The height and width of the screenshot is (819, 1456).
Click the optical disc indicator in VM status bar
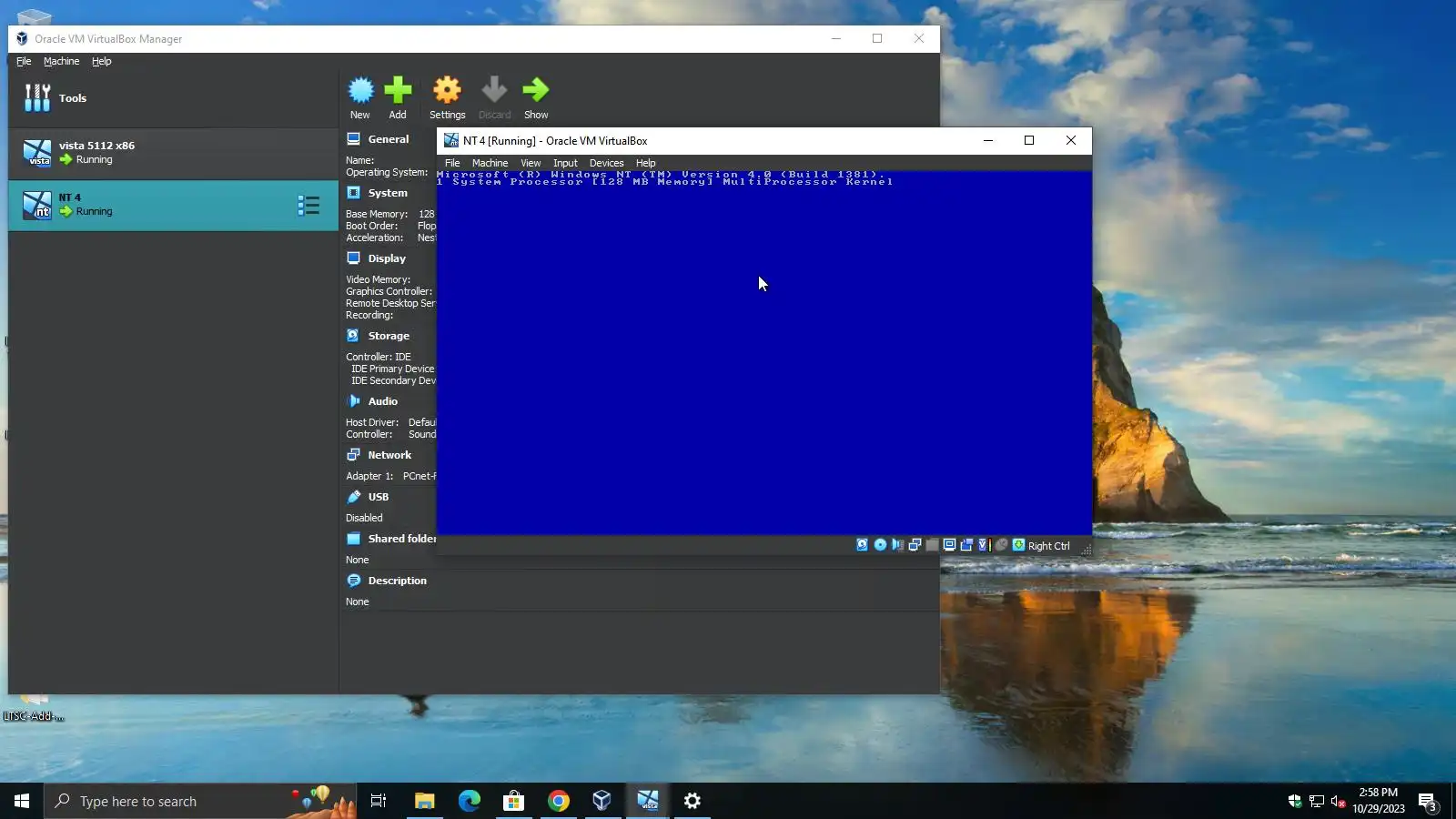[880, 545]
